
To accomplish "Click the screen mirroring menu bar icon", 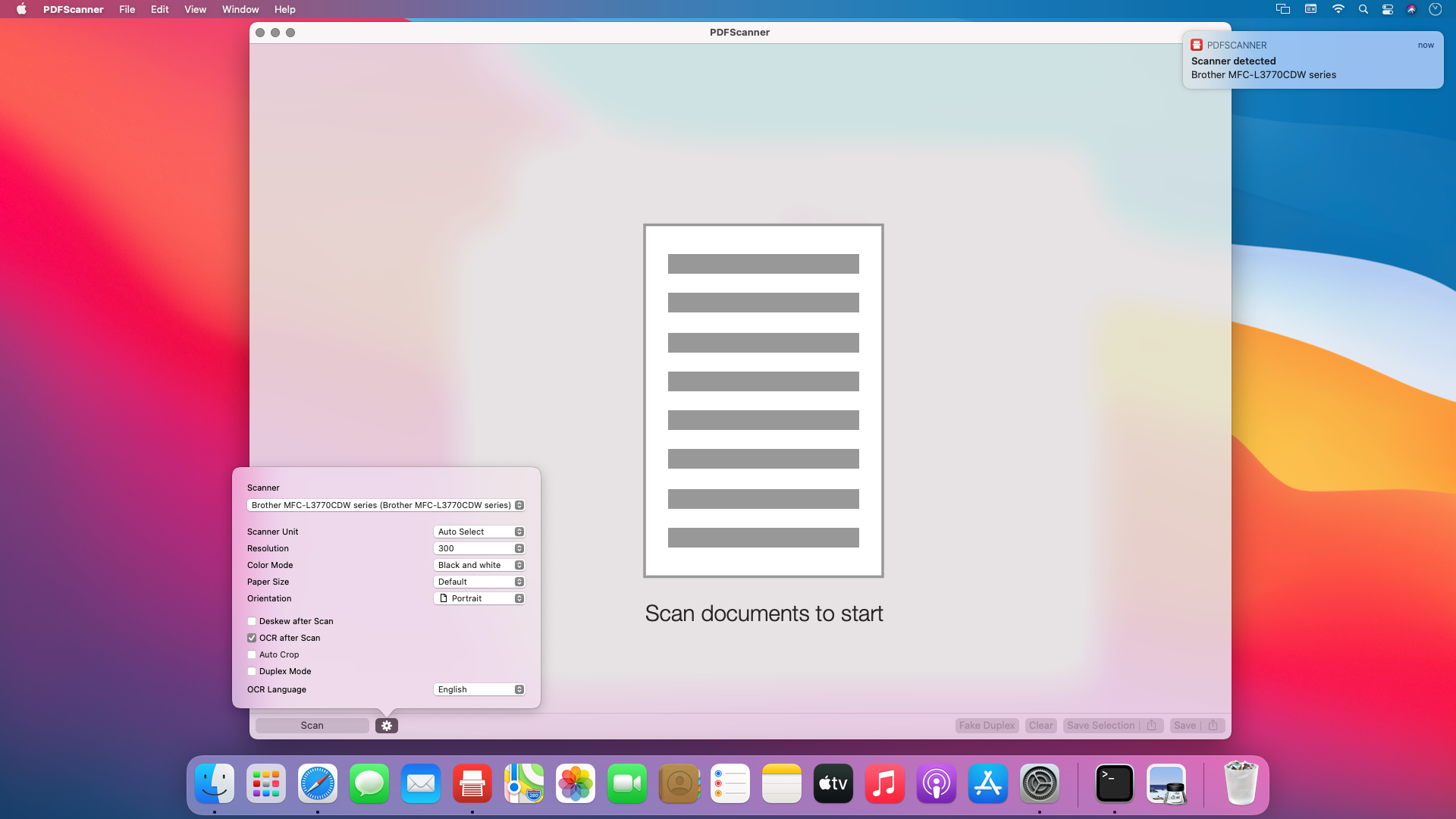I will click(1283, 9).
